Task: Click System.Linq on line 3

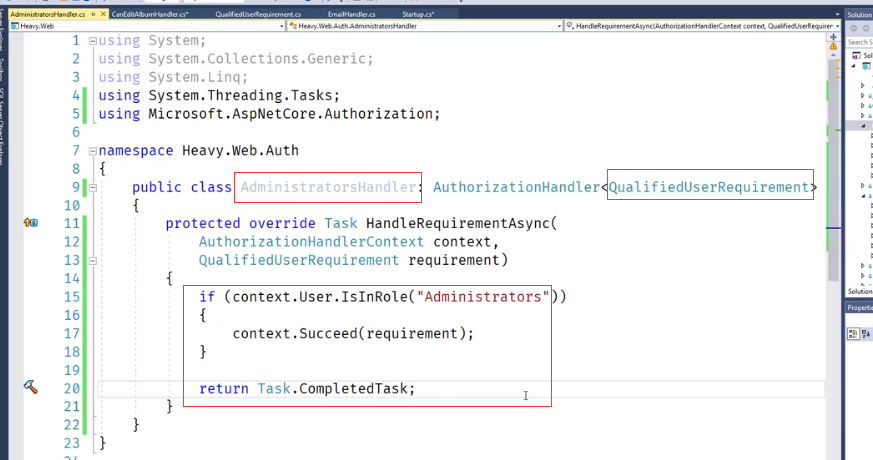Action: point(194,77)
